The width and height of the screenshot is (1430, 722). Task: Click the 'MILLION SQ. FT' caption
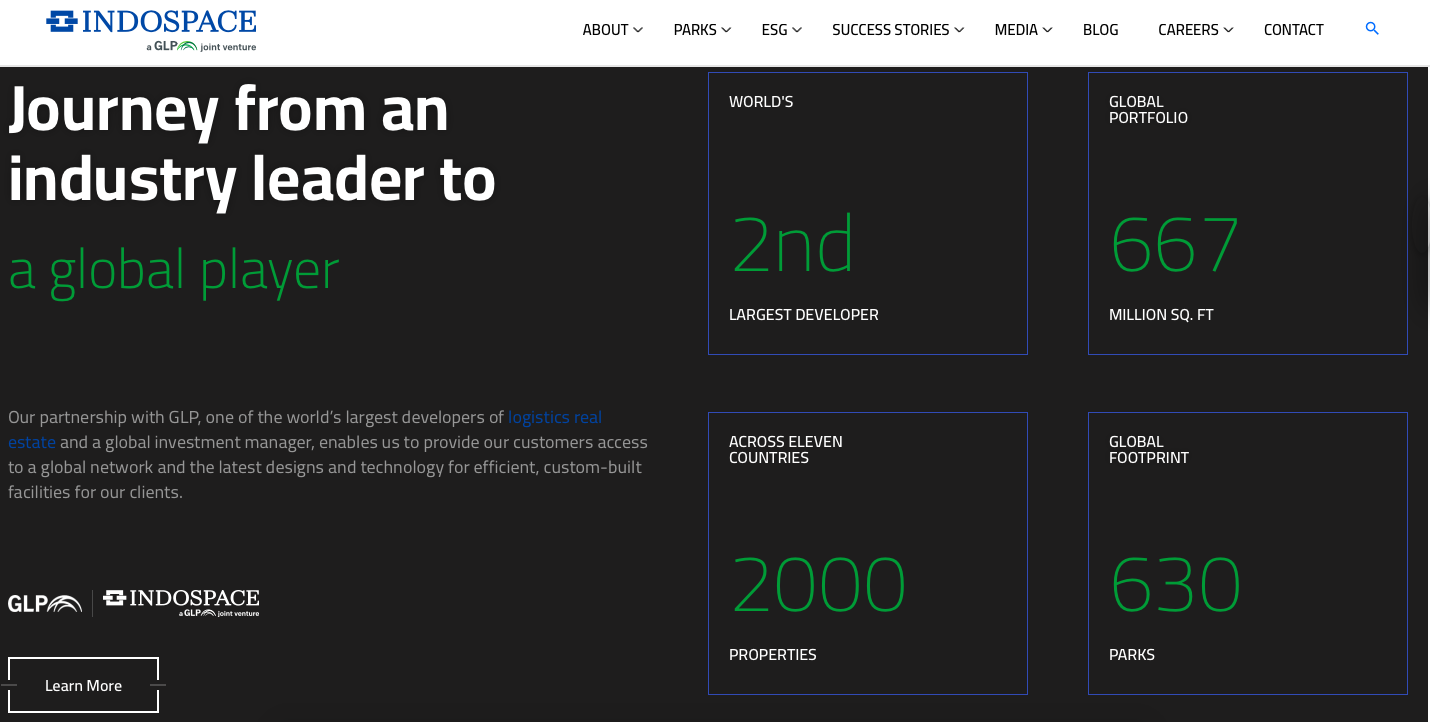click(x=1161, y=315)
